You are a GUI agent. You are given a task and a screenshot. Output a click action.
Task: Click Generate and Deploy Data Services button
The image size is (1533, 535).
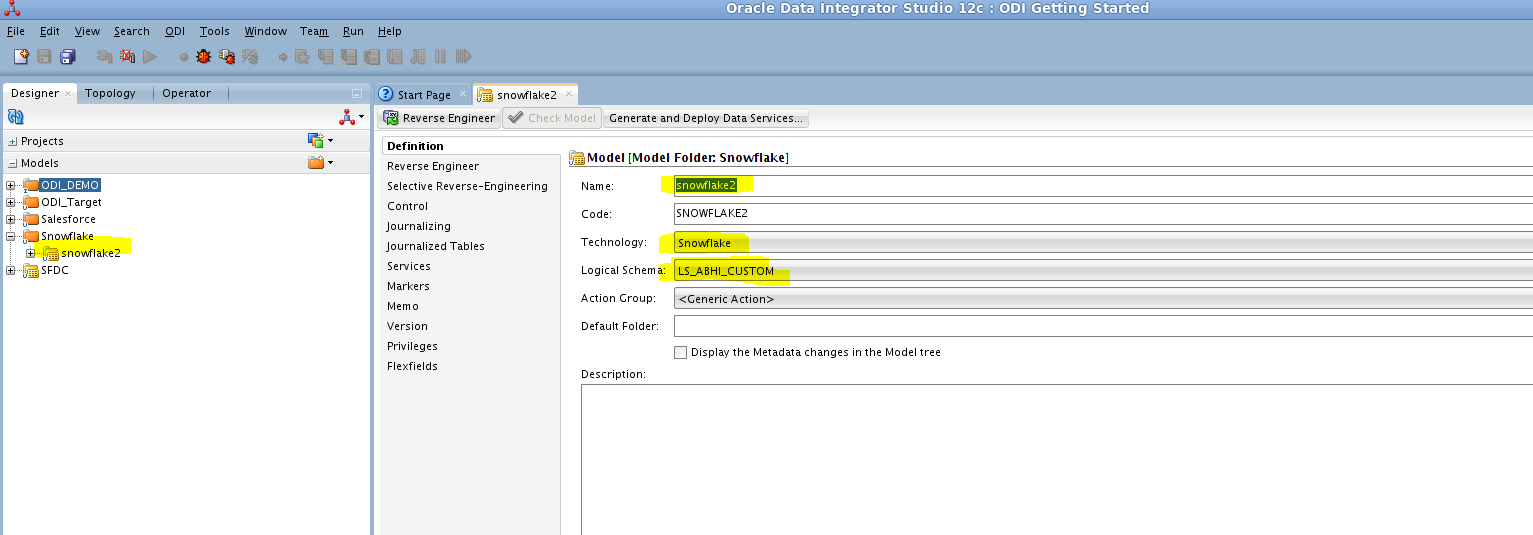[705, 118]
